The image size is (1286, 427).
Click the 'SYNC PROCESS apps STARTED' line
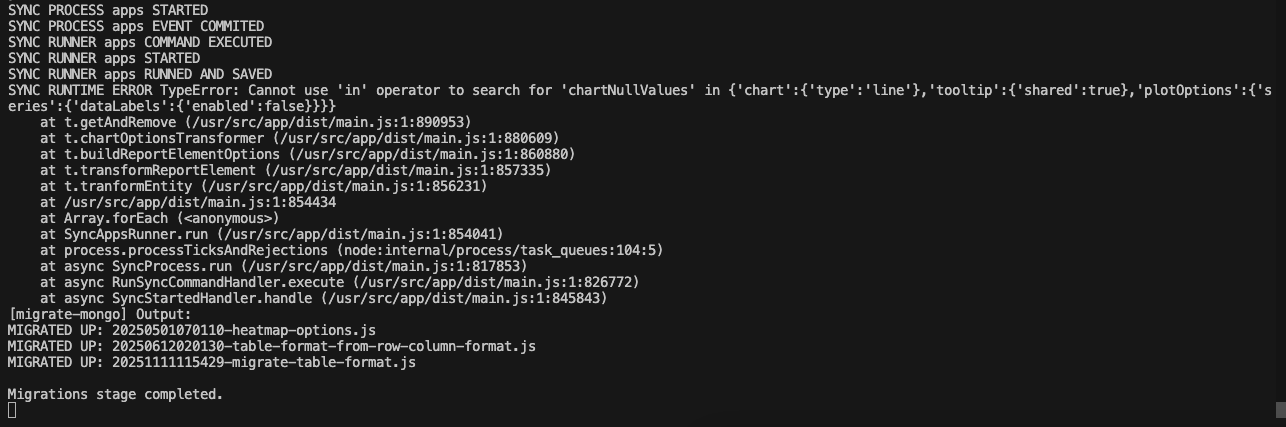coord(107,10)
